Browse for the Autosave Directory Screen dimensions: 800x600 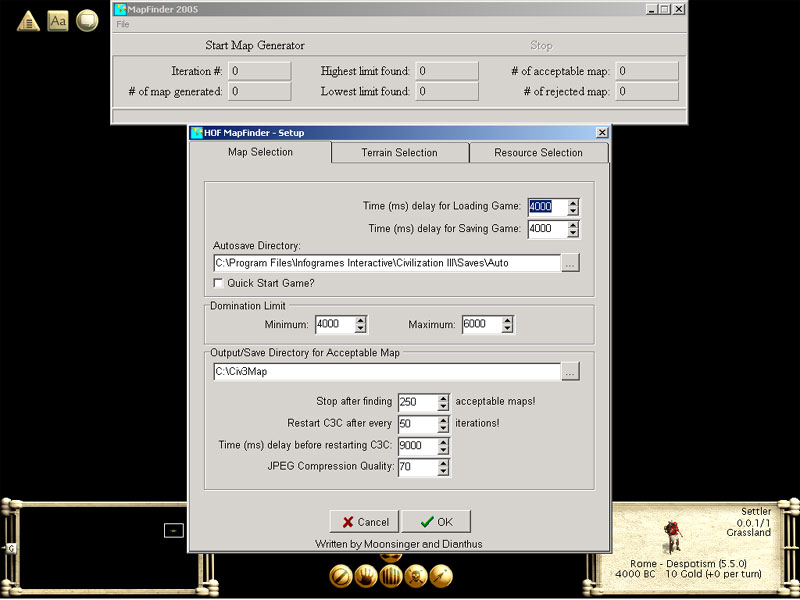click(570, 263)
